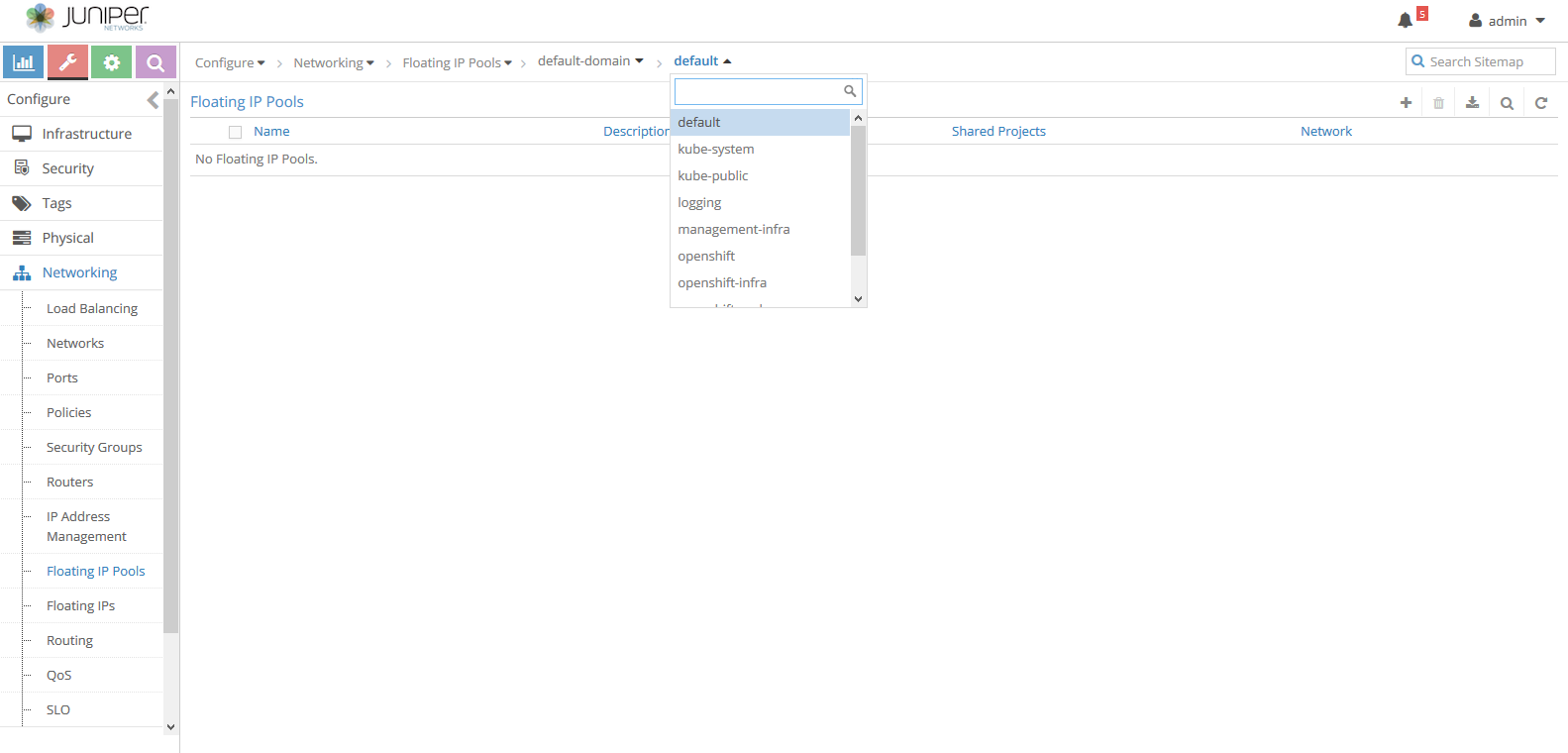Select the Configure wrench icon

coord(67,62)
